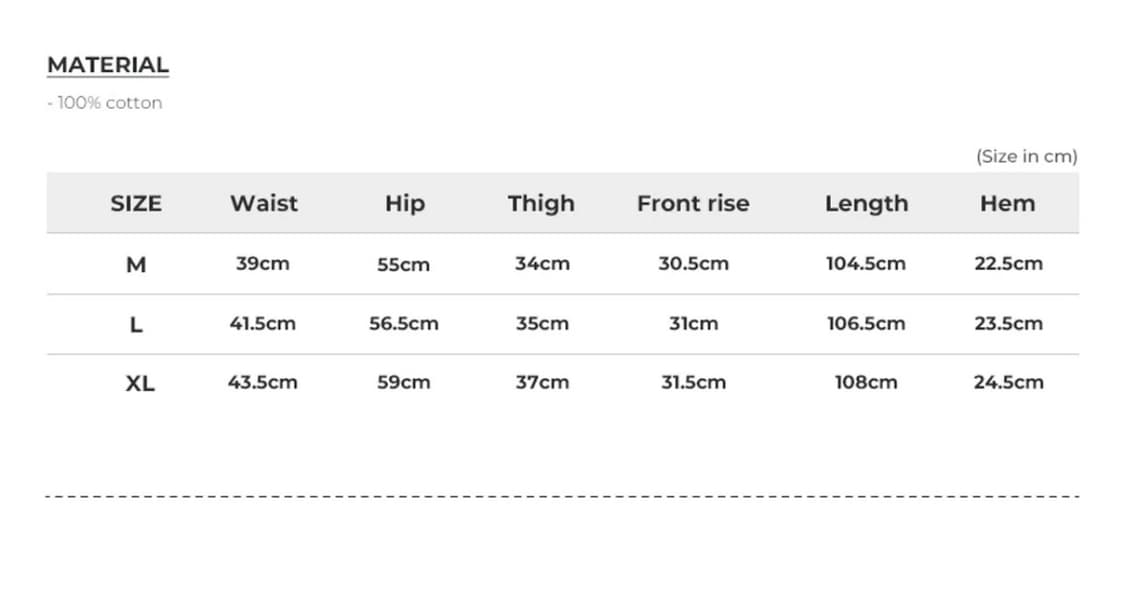This screenshot has height=612, width=1125.
Task: Click the Hip column header
Action: click(404, 204)
